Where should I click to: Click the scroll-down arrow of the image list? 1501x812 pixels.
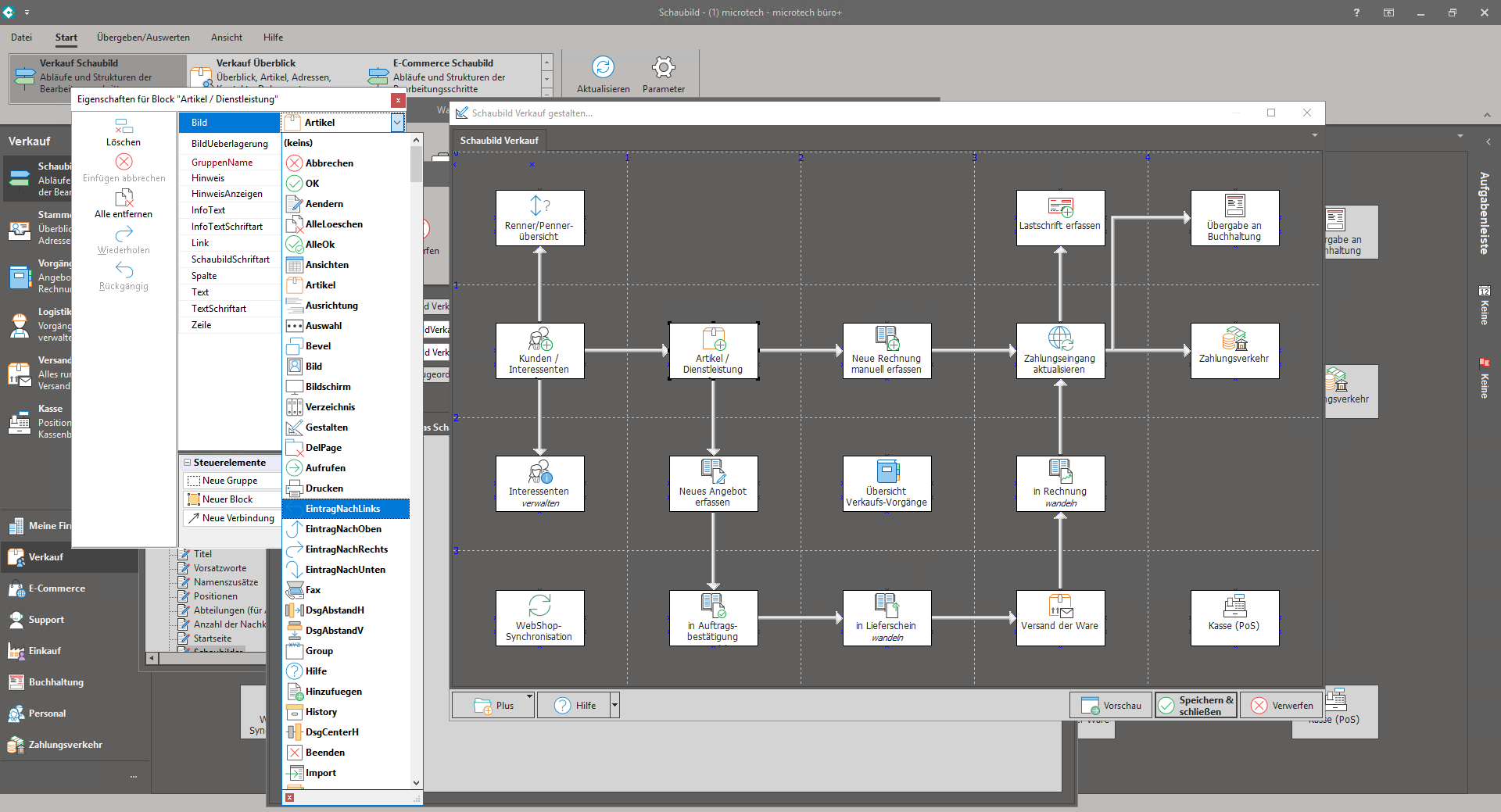[416, 782]
